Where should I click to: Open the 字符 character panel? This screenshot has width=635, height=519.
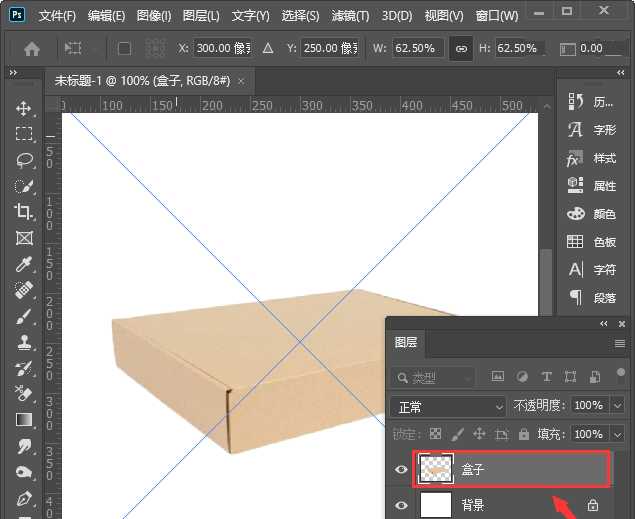coord(593,269)
